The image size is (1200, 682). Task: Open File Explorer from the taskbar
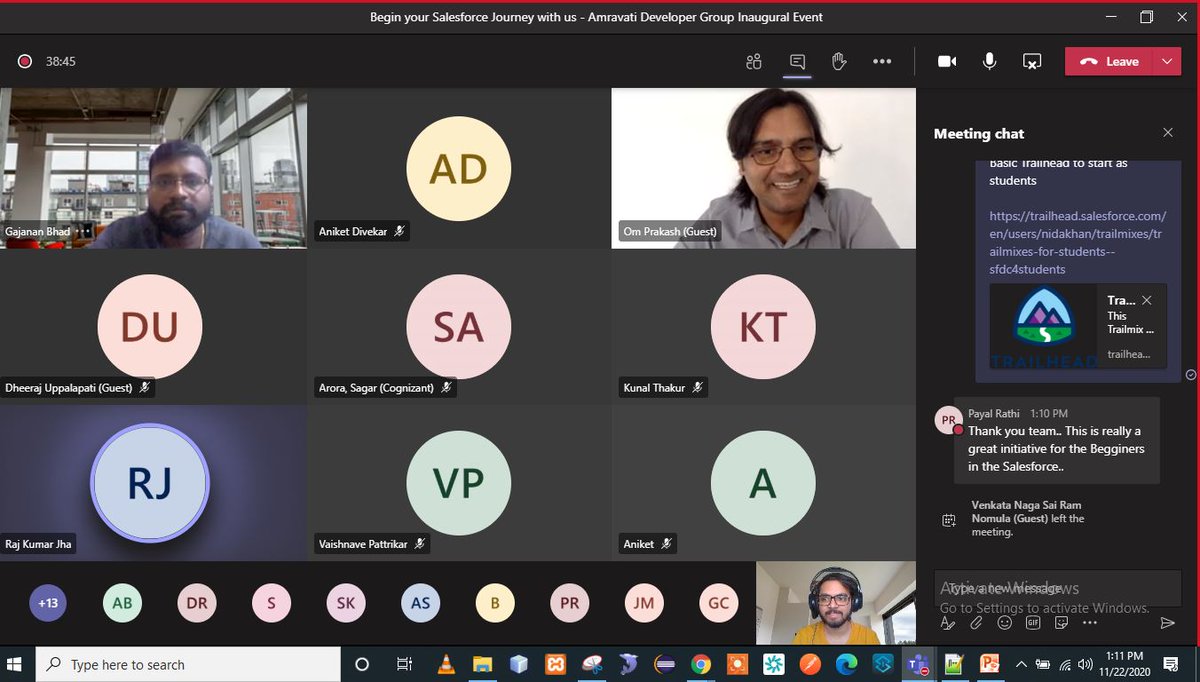482,664
